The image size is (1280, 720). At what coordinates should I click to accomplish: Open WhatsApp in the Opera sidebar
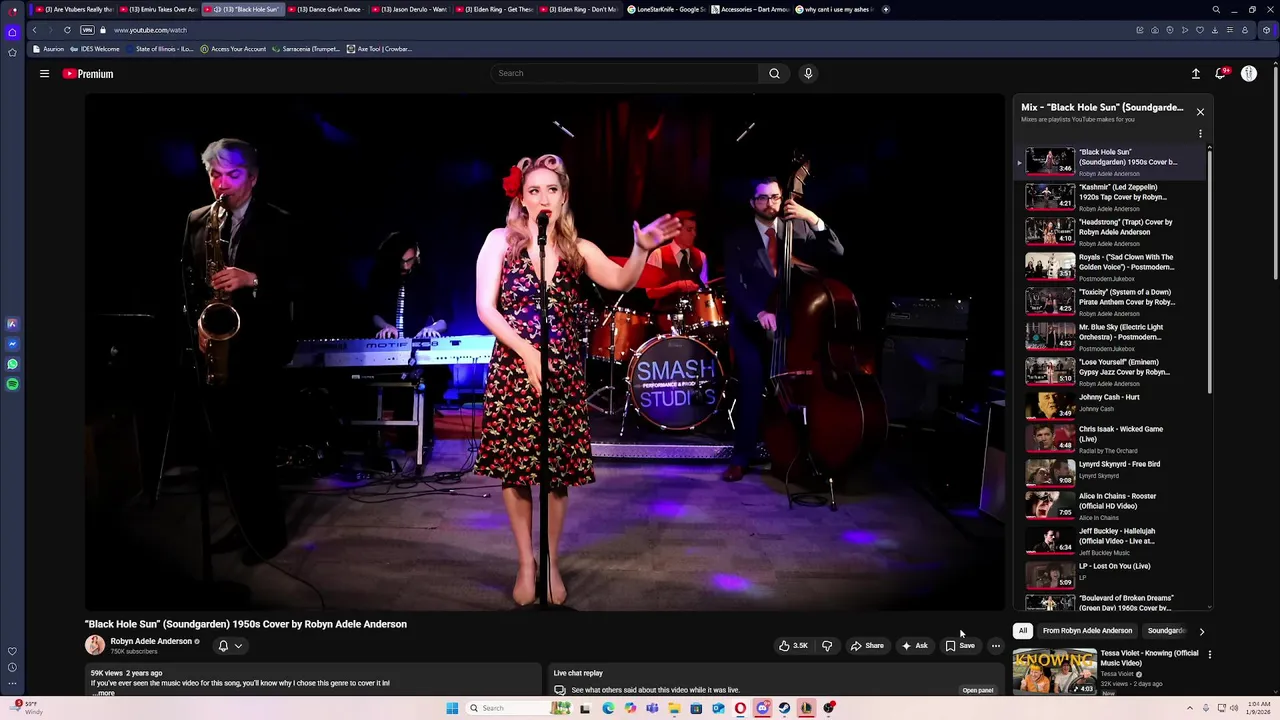12,364
